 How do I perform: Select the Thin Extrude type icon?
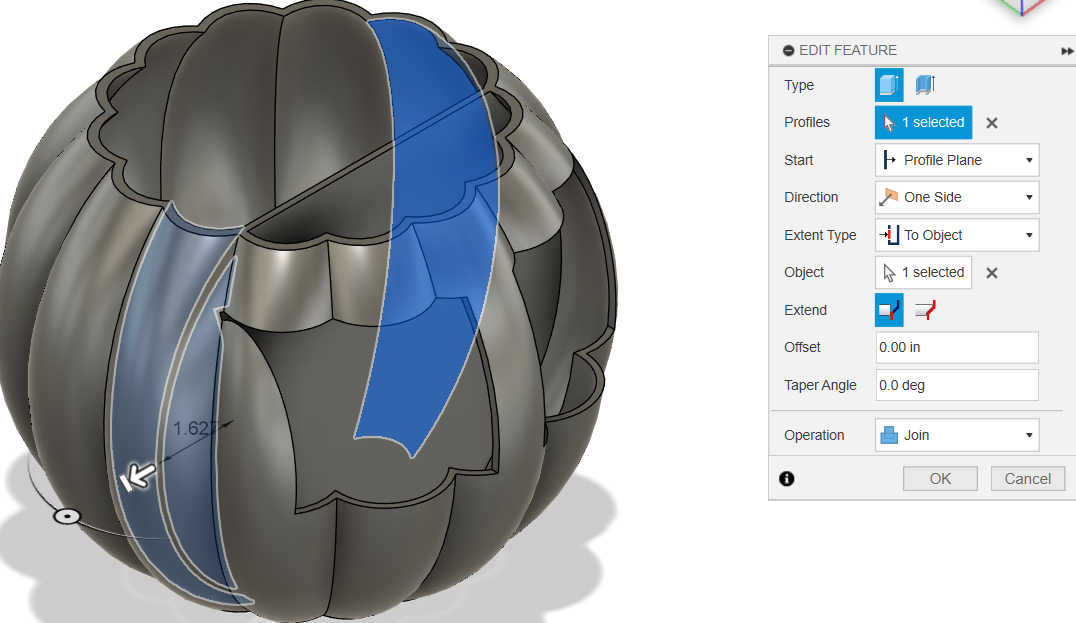coord(925,85)
